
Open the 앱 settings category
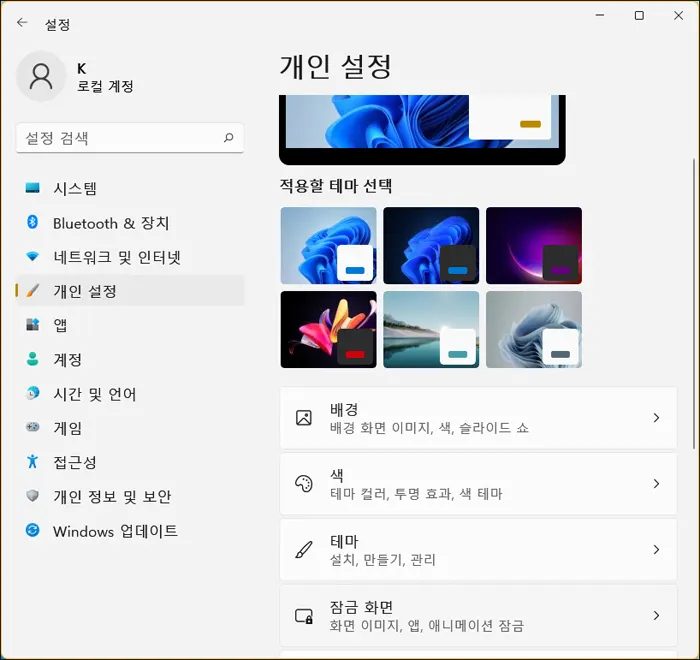coord(130,325)
